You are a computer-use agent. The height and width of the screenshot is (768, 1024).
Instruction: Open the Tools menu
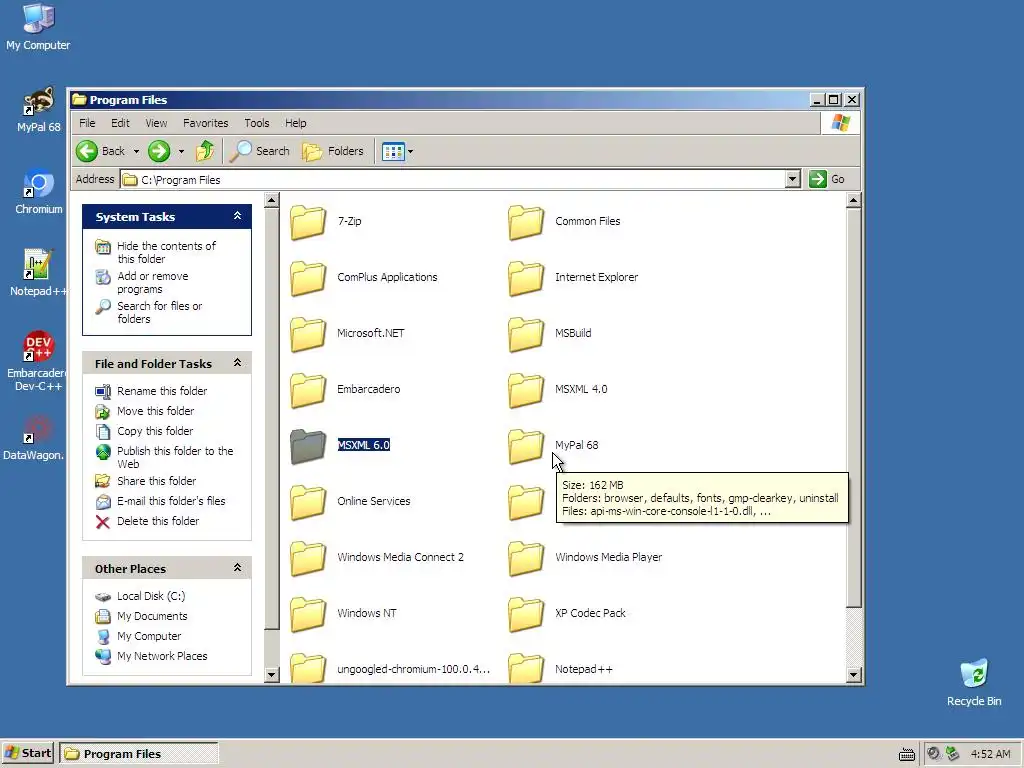point(257,123)
